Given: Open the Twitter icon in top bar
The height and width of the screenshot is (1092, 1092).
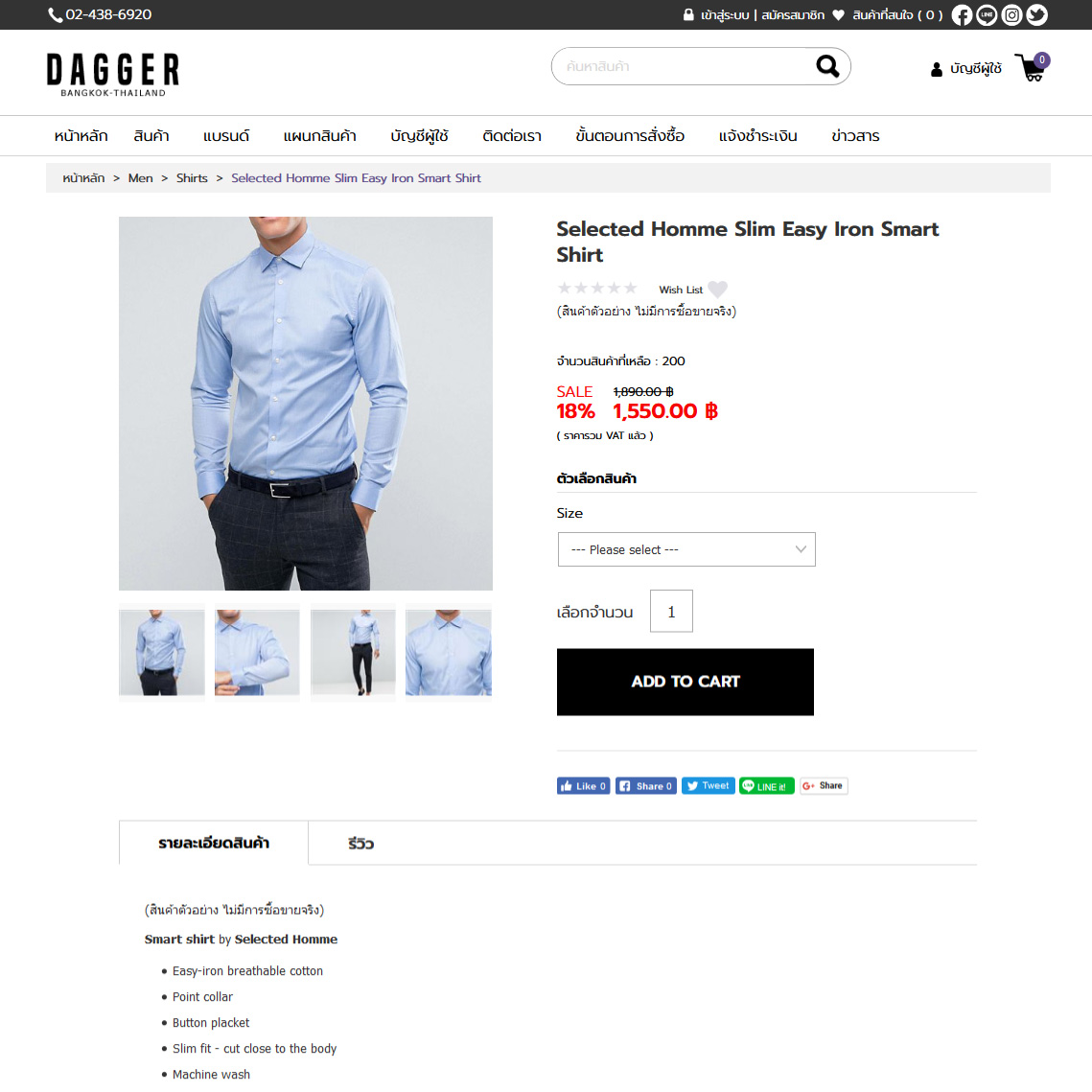Looking at the screenshot, I should coord(1036,14).
